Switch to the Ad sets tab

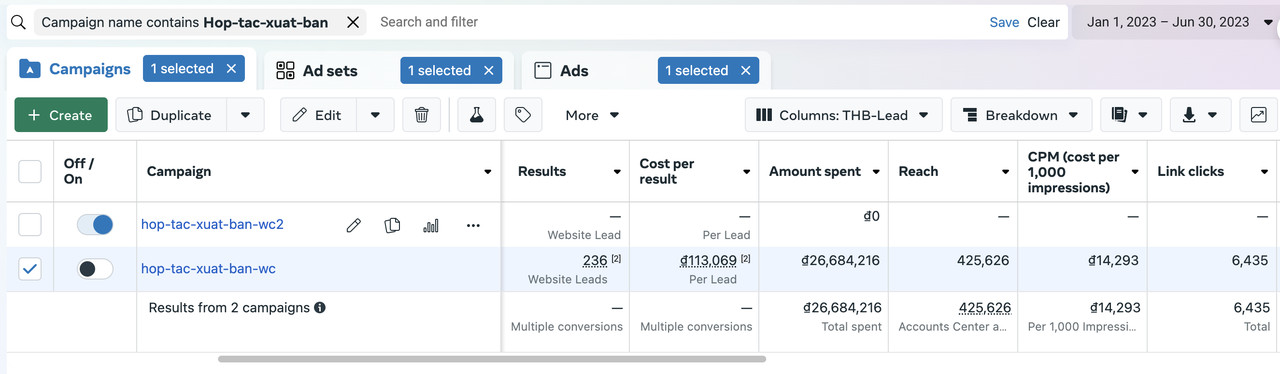(330, 71)
